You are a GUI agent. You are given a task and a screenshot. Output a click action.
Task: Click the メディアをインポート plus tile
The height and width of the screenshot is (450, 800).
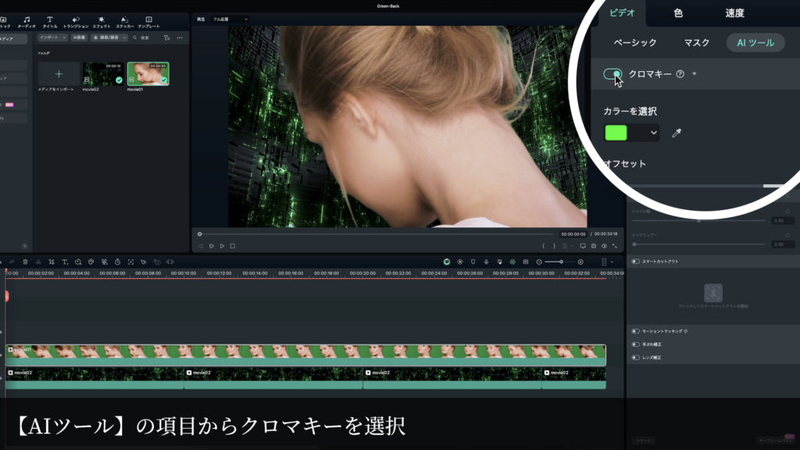coord(59,74)
